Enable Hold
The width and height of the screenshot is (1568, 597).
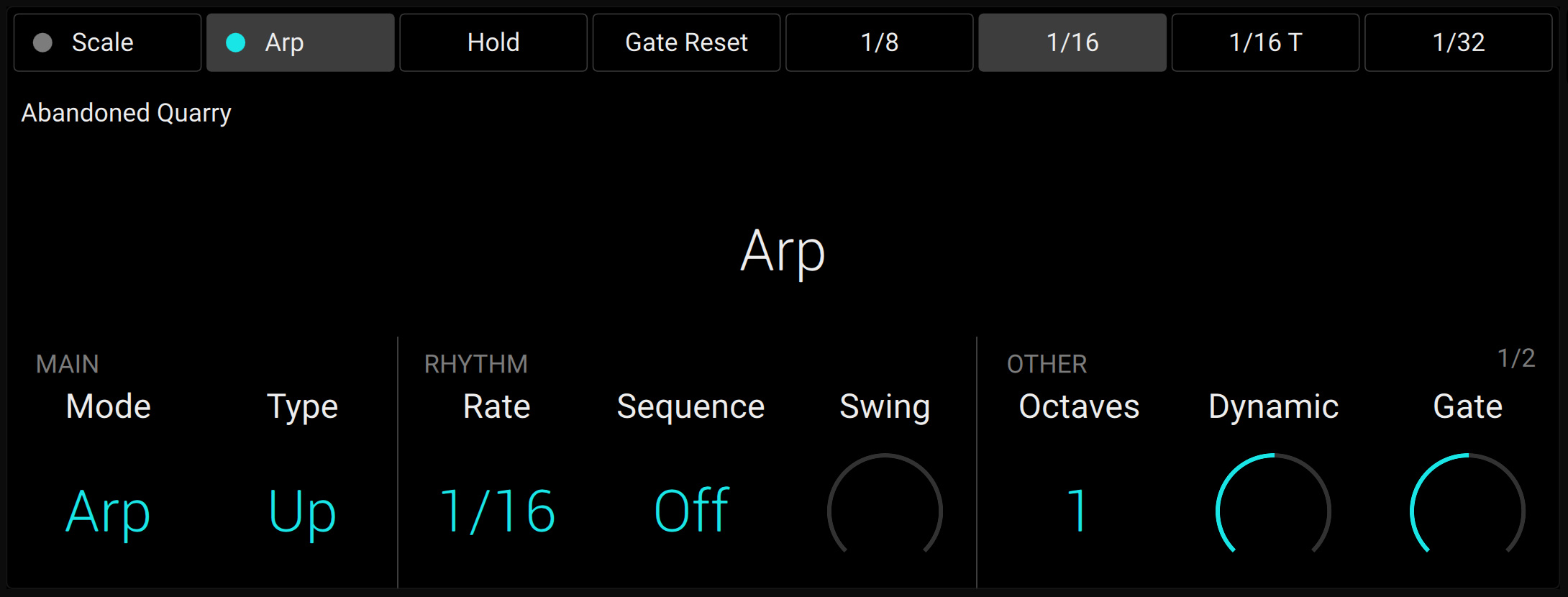[493, 42]
